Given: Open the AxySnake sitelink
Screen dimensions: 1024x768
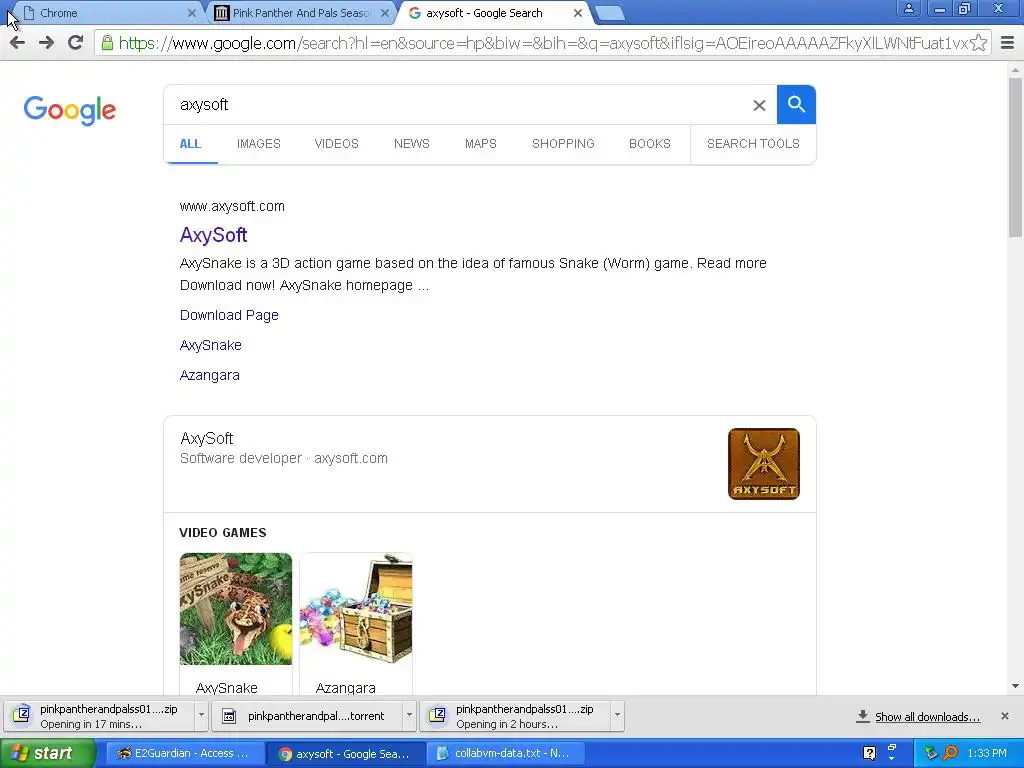Looking at the screenshot, I should pyautogui.click(x=210, y=345).
